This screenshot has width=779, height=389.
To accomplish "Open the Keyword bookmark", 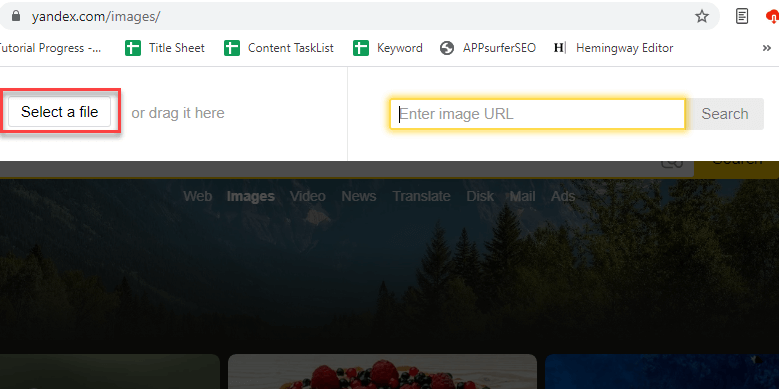I will pos(388,48).
